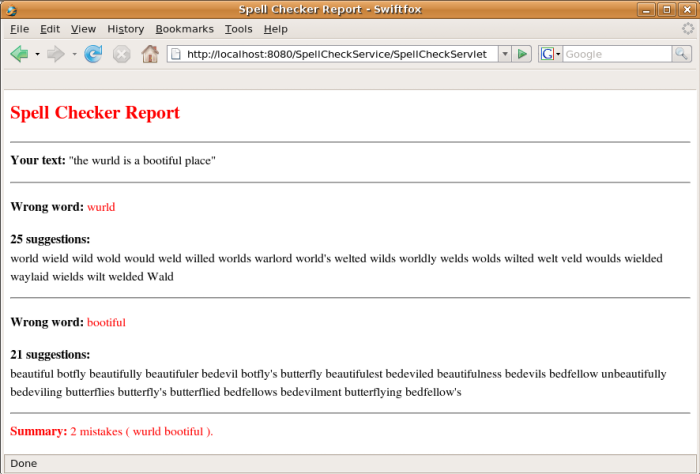
Task: Click the "21 suggestions:" label
Action: (50, 354)
